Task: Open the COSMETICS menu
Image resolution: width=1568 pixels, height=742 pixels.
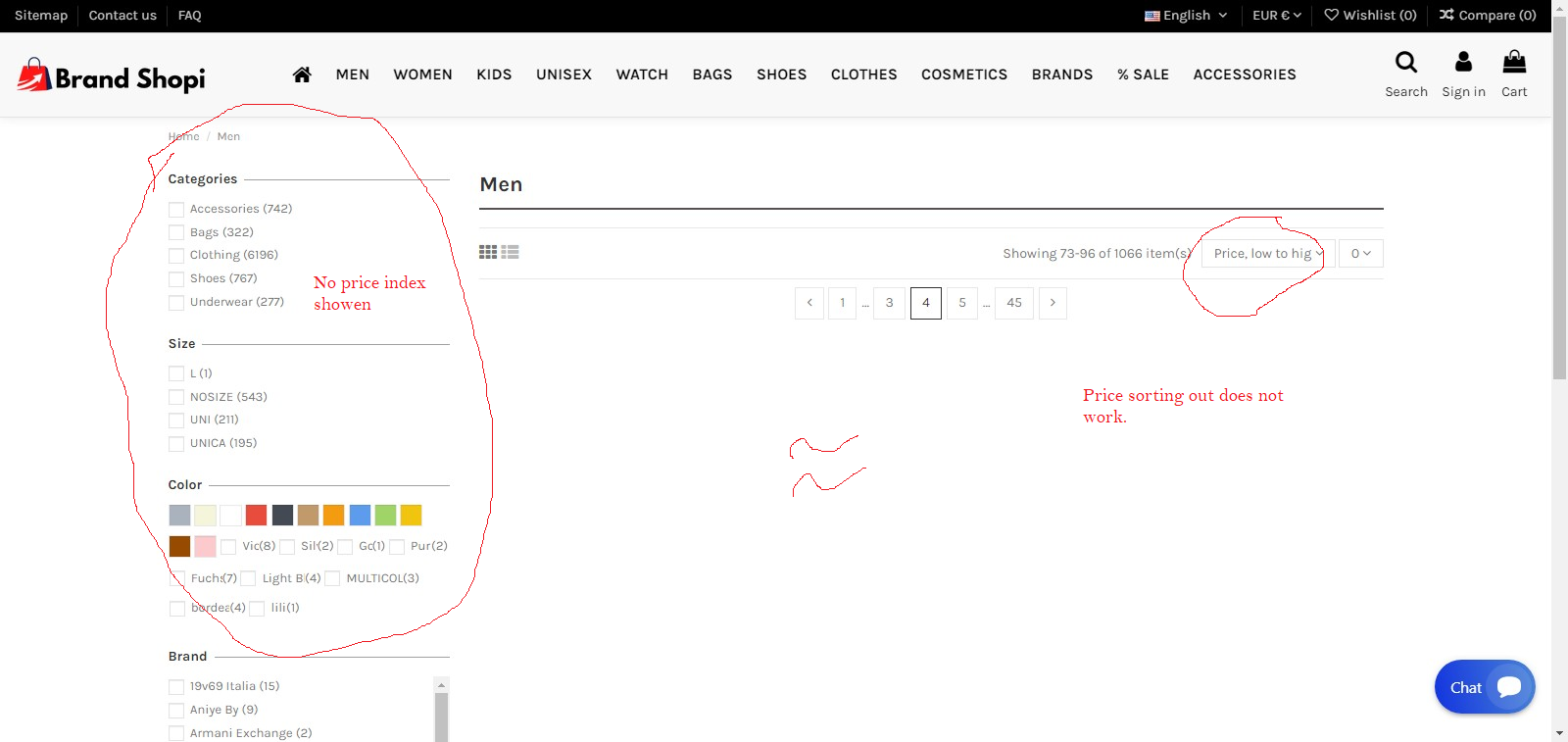Action: click(x=964, y=74)
